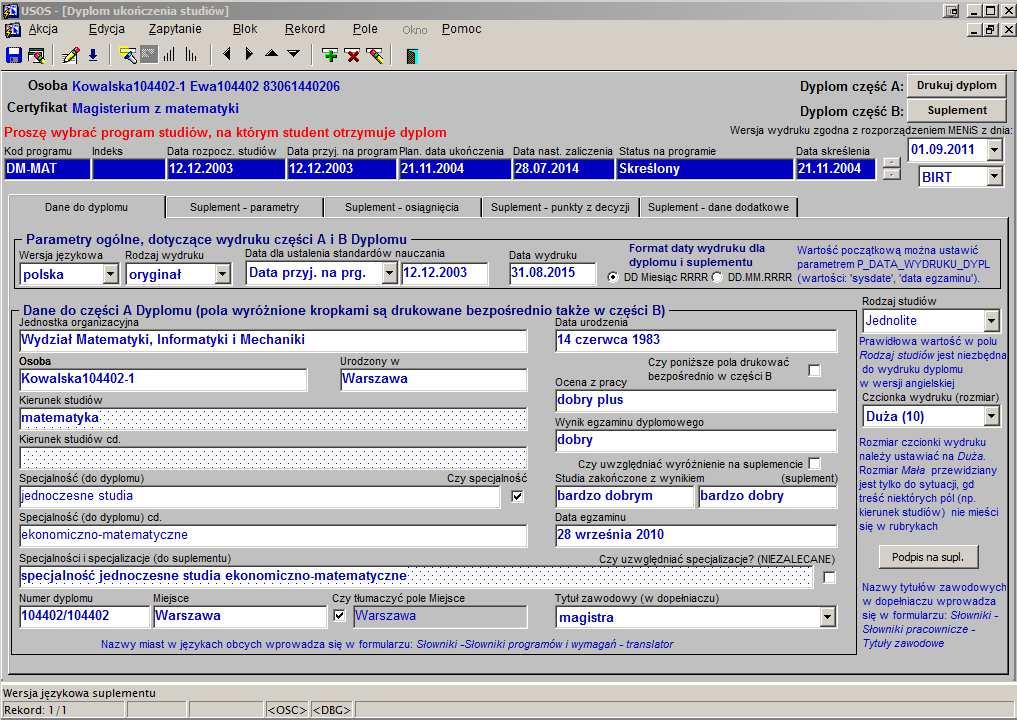Open the Wersja językowa polska dropdown
Viewport: 1017px width, 720px height.
110,274
